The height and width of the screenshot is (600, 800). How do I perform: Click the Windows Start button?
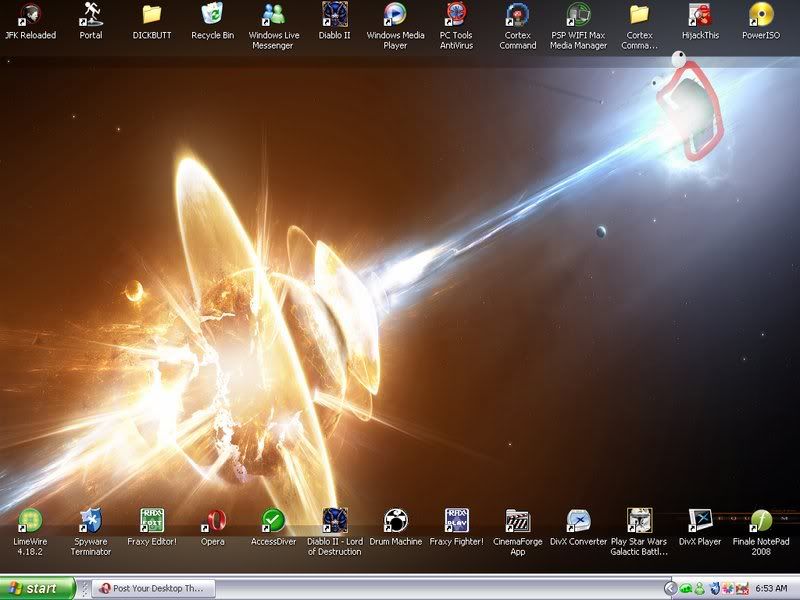pyautogui.click(x=38, y=588)
